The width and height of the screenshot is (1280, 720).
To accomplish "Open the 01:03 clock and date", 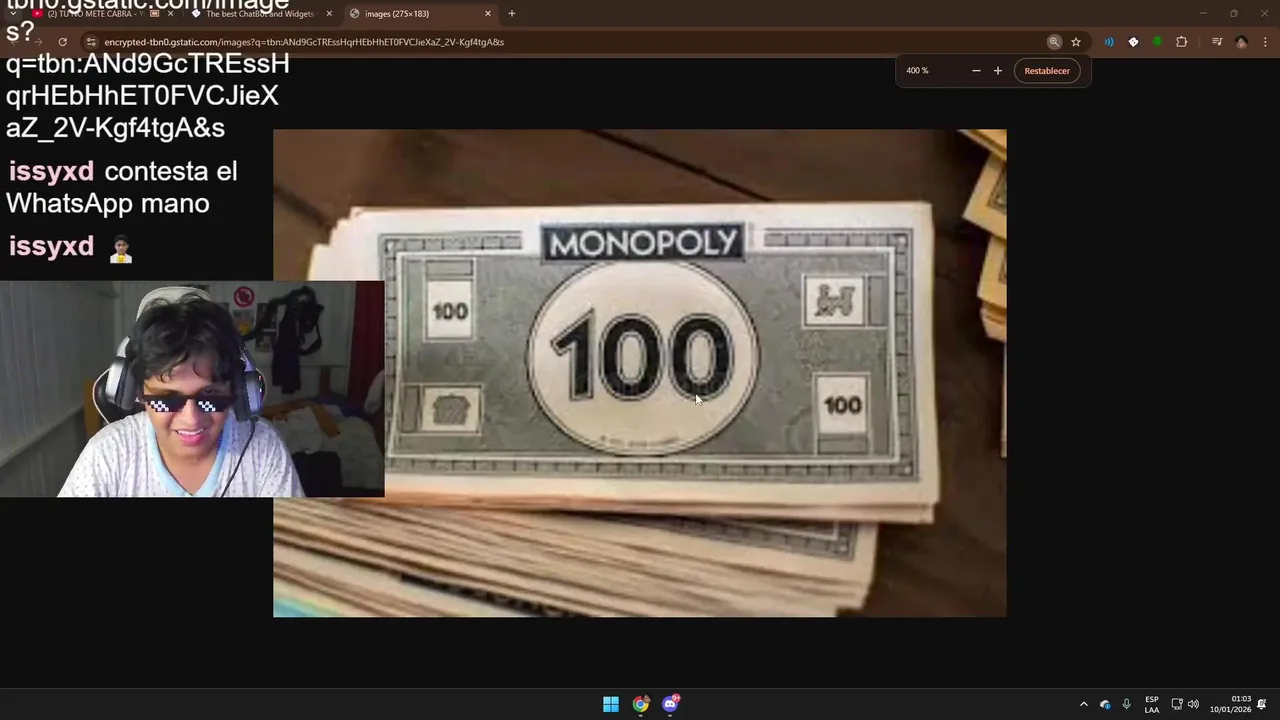I will point(1231,705).
